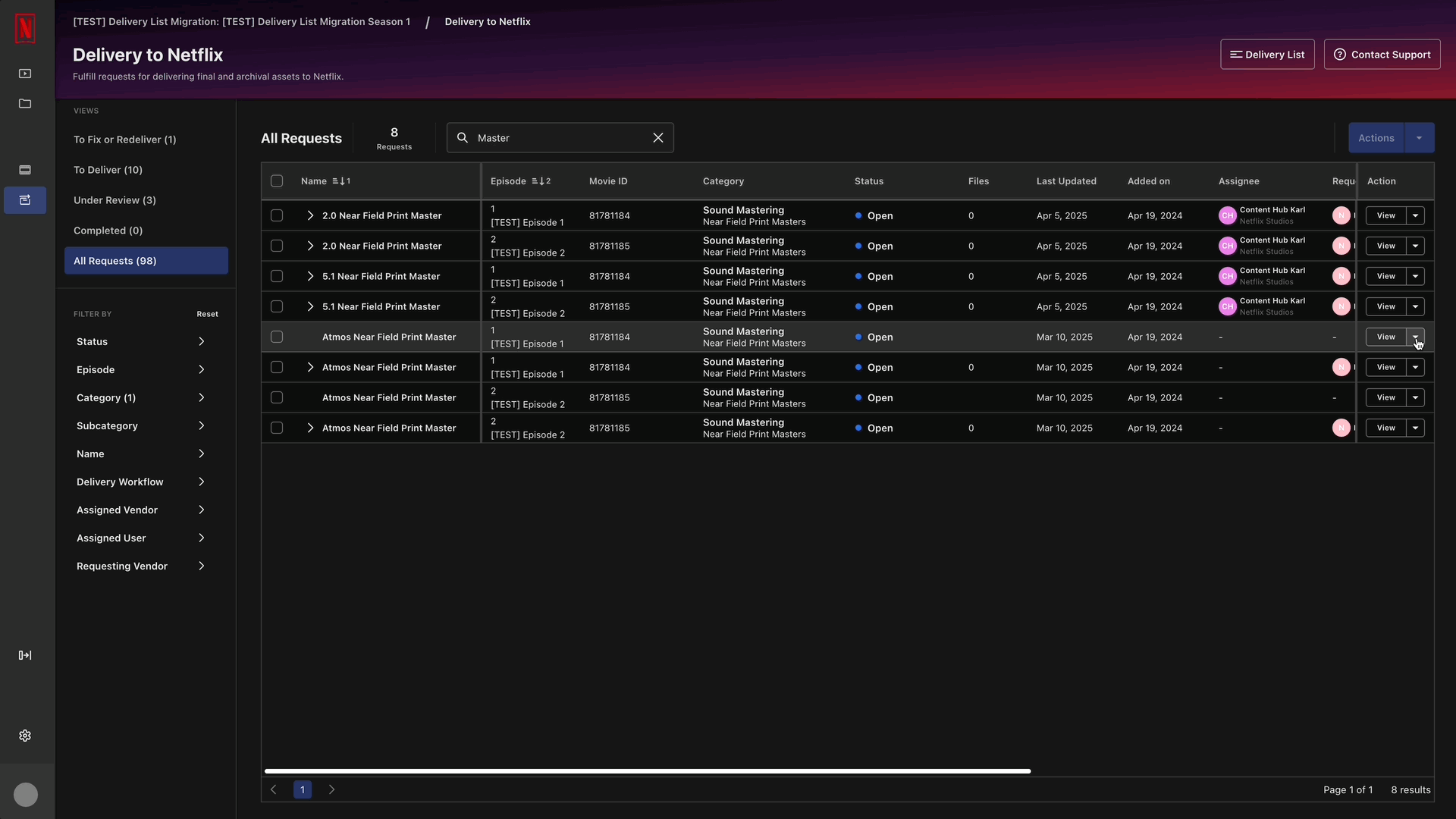Image resolution: width=1456 pixels, height=819 pixels.
Task: Click the search magnifier icon
Action: [x=463, y=138]
